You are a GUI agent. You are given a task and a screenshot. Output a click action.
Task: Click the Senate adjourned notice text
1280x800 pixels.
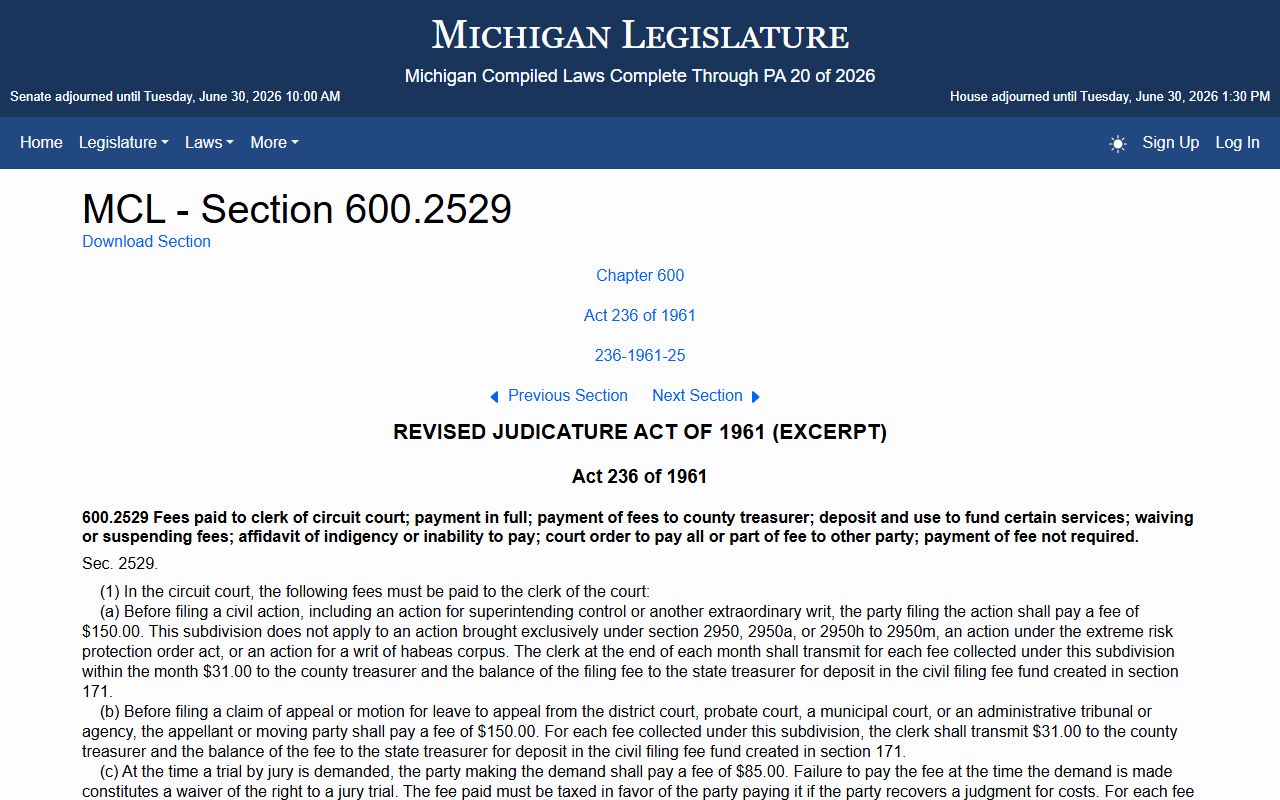(x=175, y=97)
